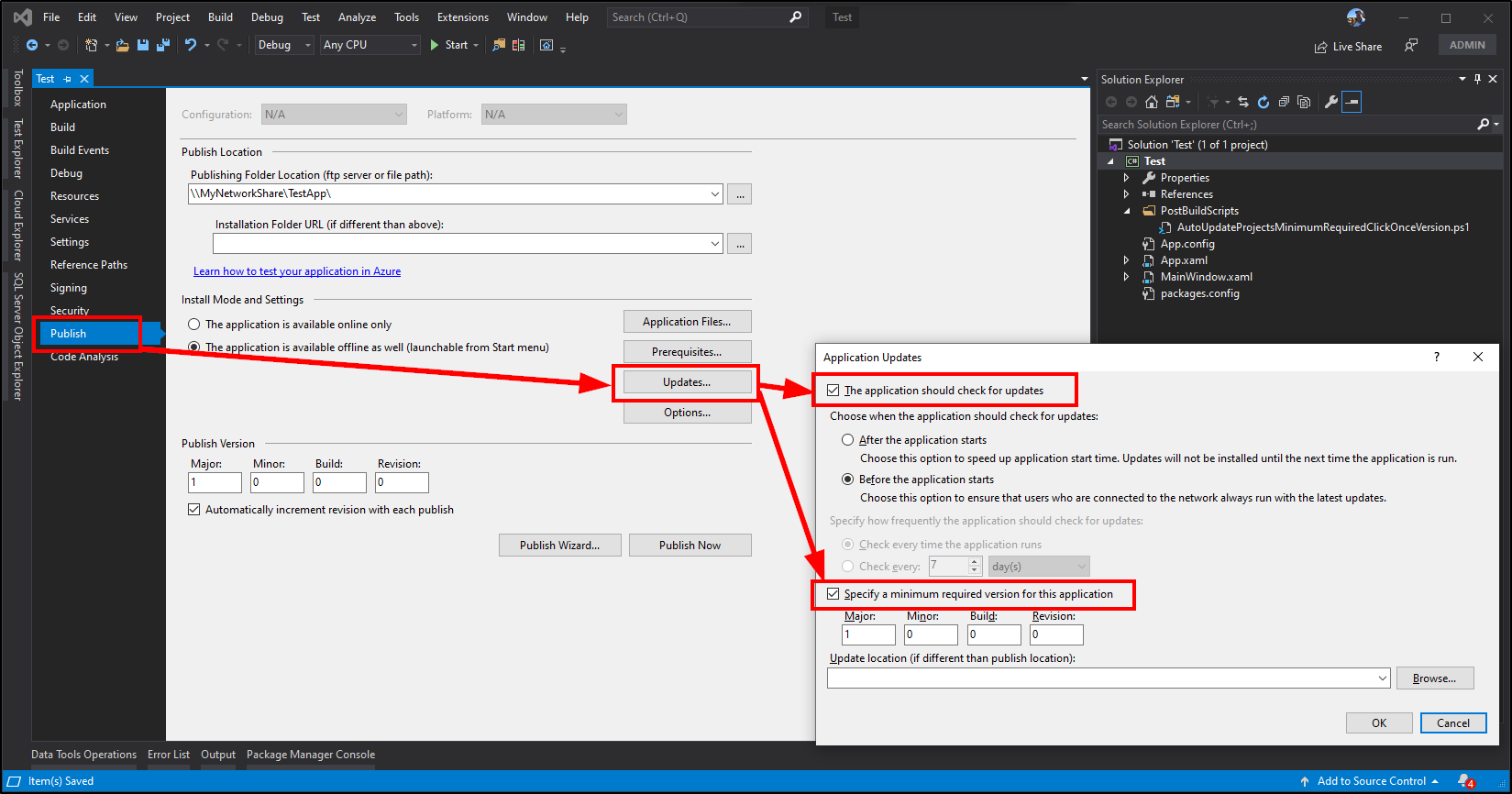Select 'available offline as well' radio option
The image size is (1512, 794).
pyautogui.click(x=194, y=347)
